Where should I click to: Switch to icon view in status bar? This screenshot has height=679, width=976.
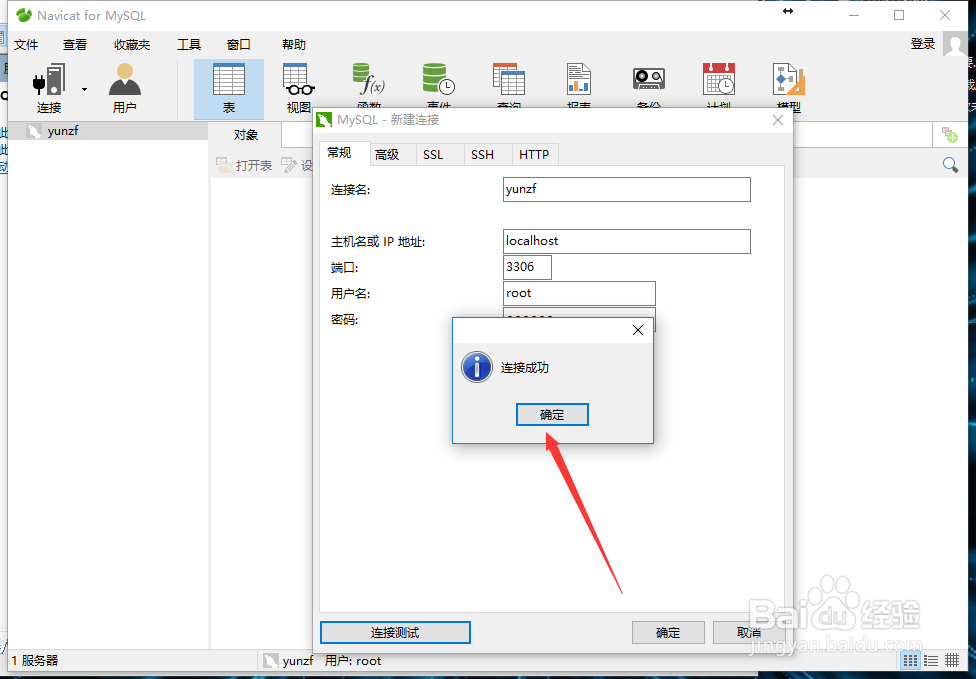click(x=911, y=660)
